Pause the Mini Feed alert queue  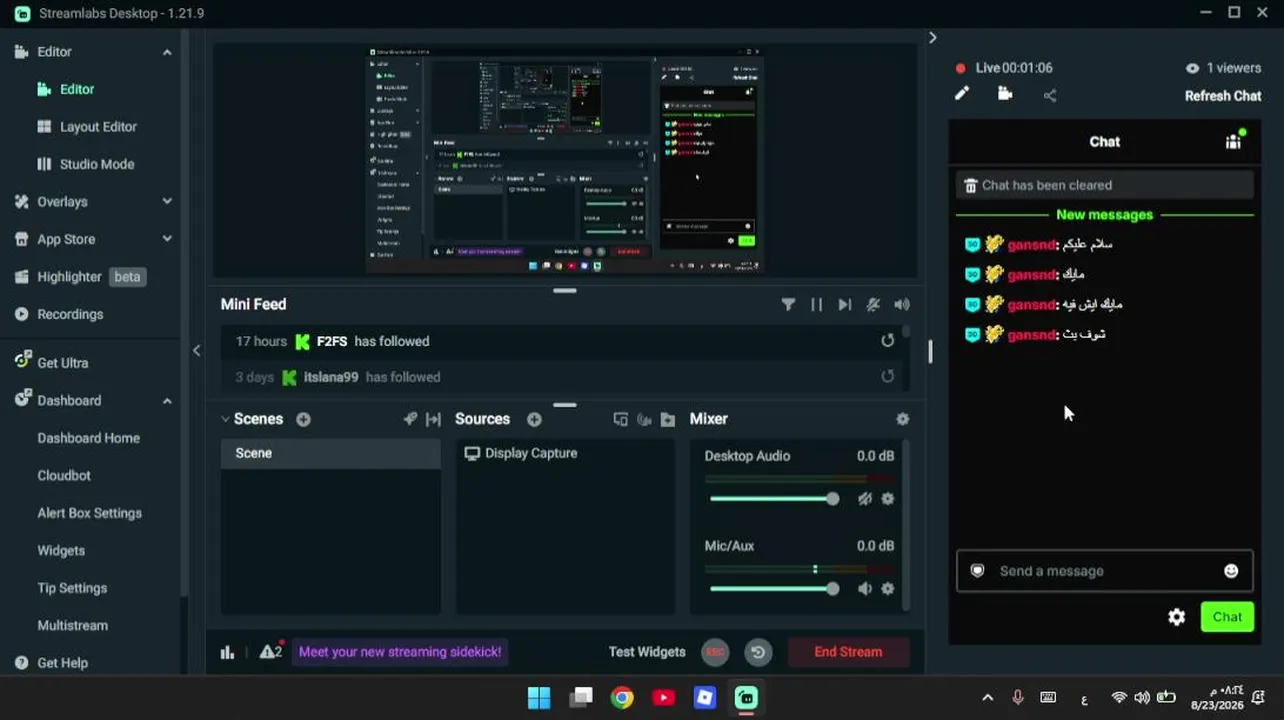tap(817, 305)
